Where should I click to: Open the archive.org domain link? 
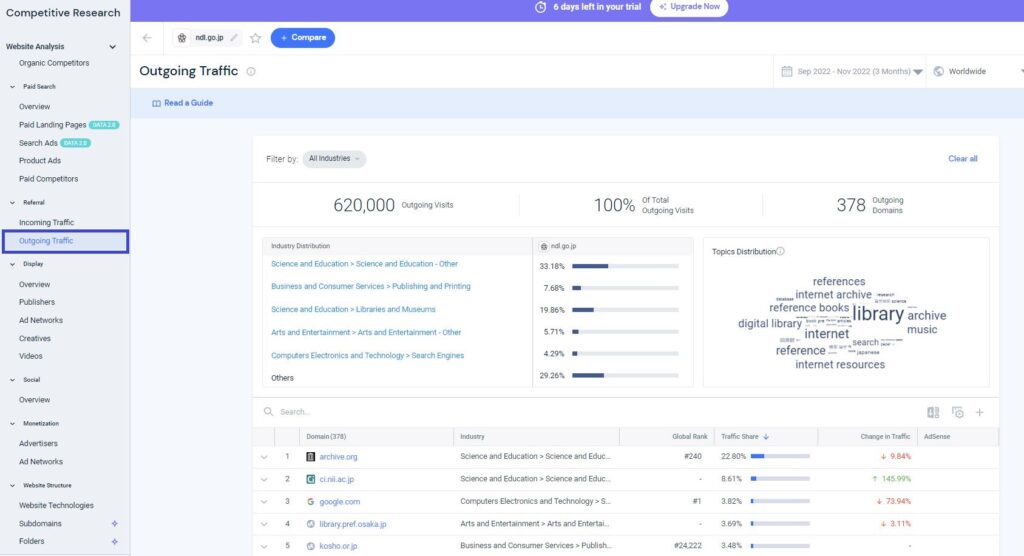coord(338,457)
